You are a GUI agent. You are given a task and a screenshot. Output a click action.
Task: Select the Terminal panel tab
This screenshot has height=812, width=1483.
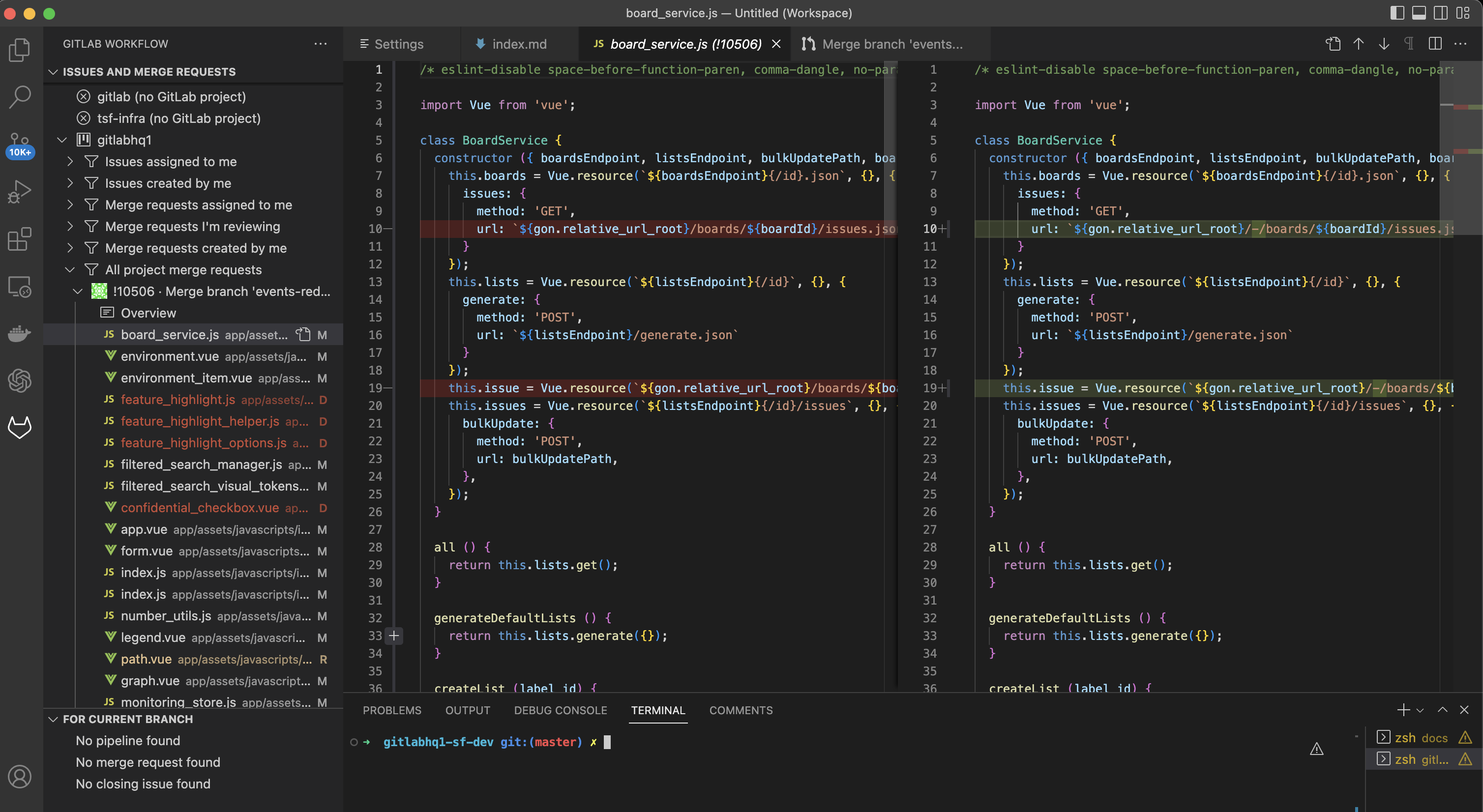tap(658, 710)
